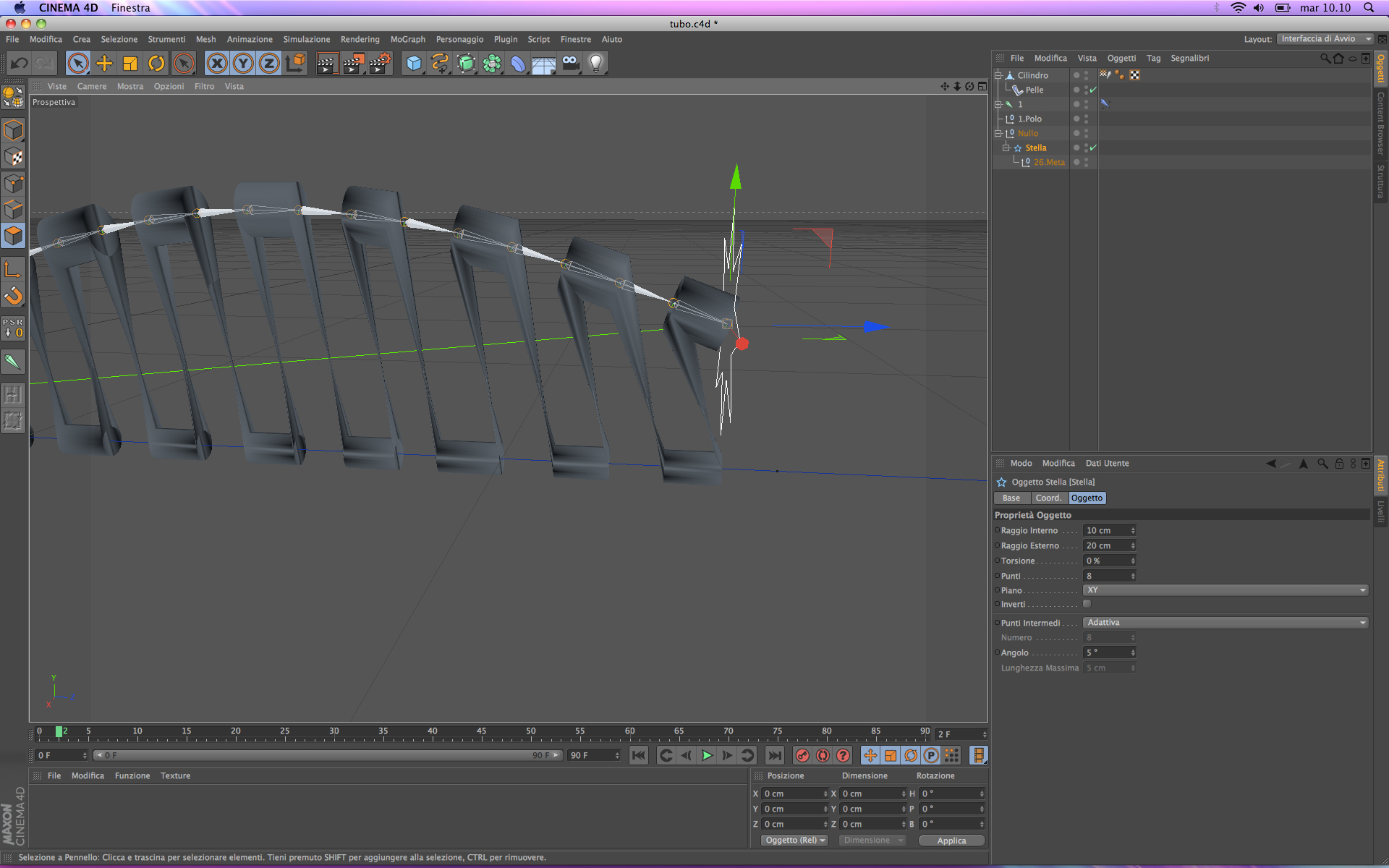The height and width of the screenshot is (868, 1389).
Task: Select the Move tool in toolbar
Action: (x=104, y=64)
